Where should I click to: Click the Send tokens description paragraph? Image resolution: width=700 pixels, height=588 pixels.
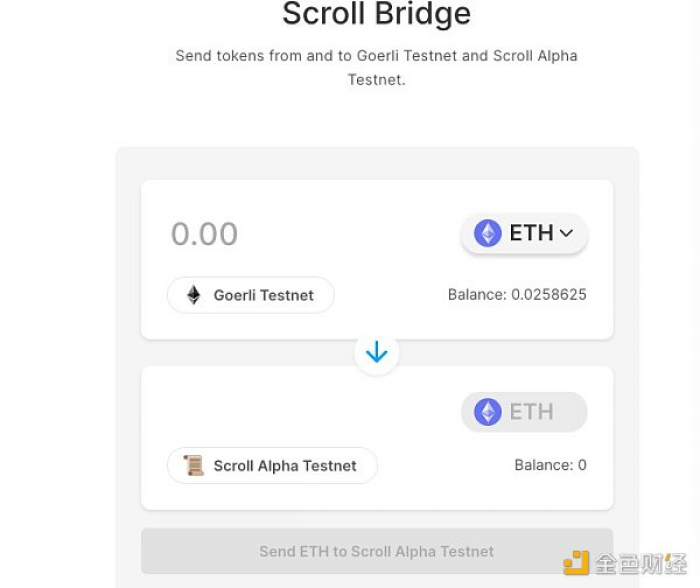(376, 67)
